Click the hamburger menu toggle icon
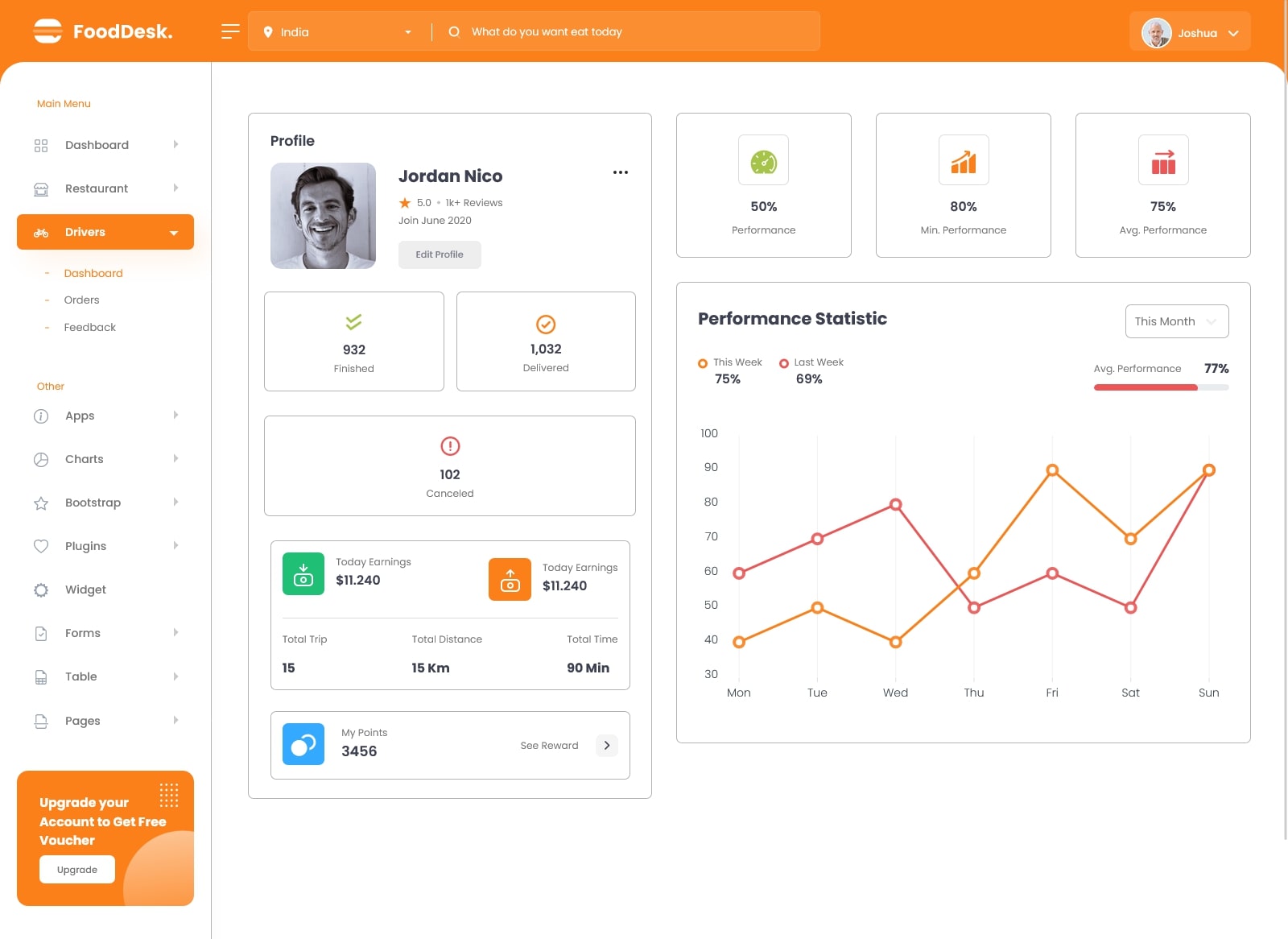Screen dimensions: 1288x939 click(x=230, y=31)
